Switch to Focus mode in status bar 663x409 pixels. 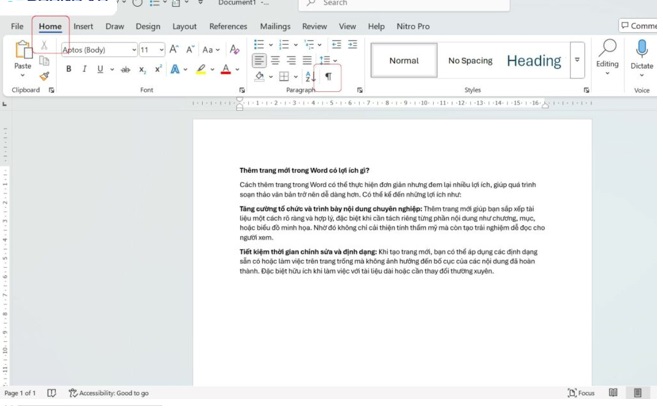pos(581,393)
